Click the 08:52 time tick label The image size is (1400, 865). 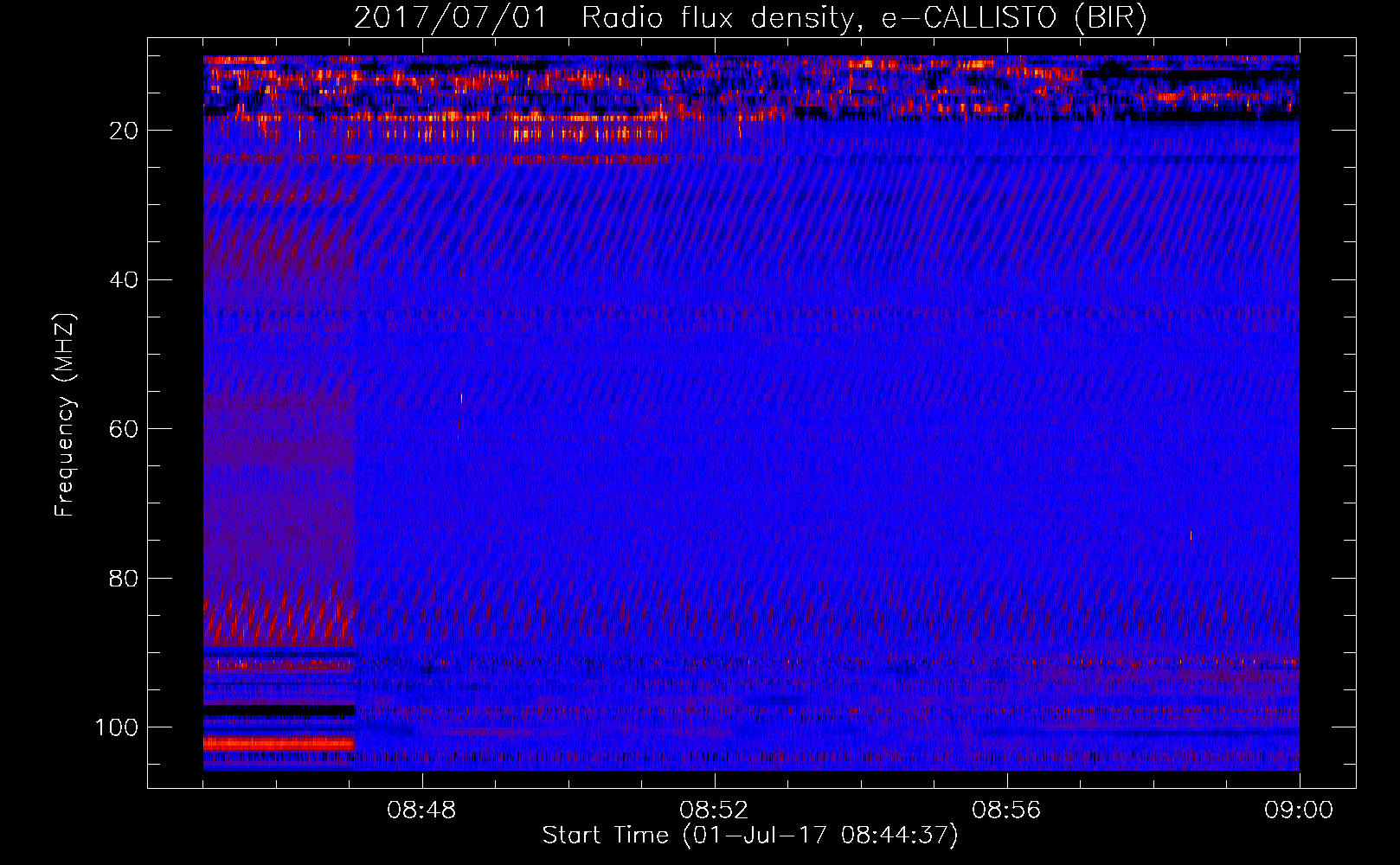point(714,811)
